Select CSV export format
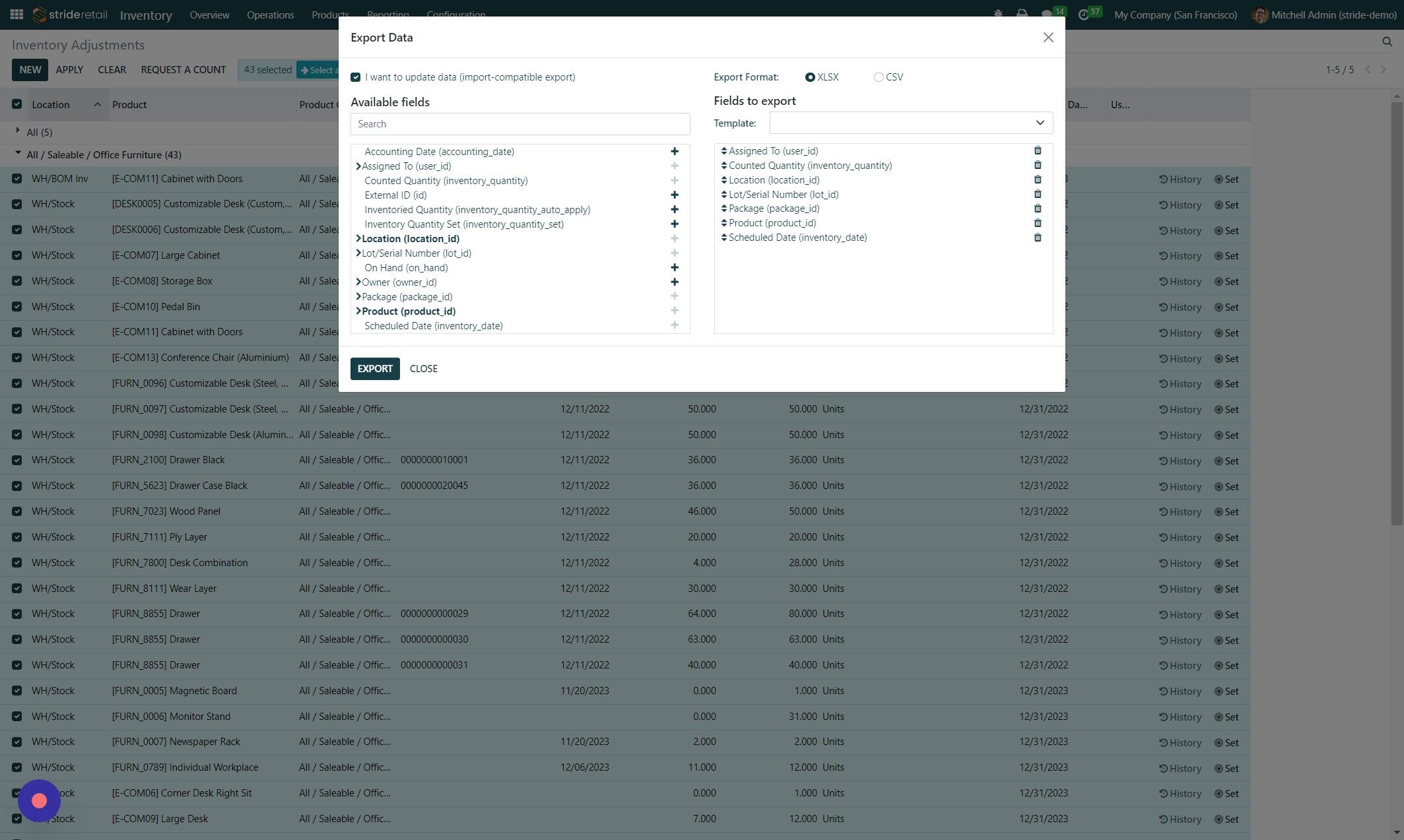 (x=878, y=77)
